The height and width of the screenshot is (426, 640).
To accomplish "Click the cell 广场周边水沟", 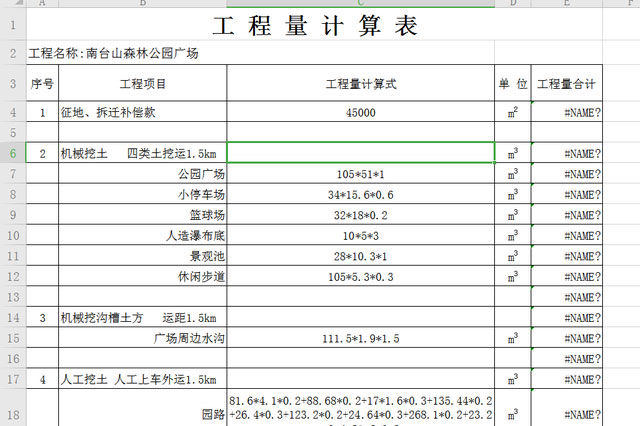I will [142, 337].
